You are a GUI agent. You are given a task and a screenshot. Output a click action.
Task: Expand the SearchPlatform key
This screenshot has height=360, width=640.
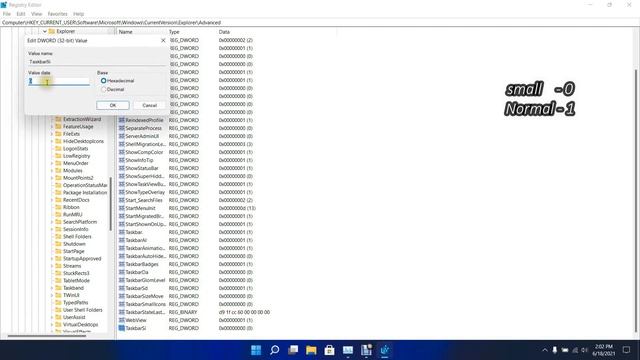(52, 222)
